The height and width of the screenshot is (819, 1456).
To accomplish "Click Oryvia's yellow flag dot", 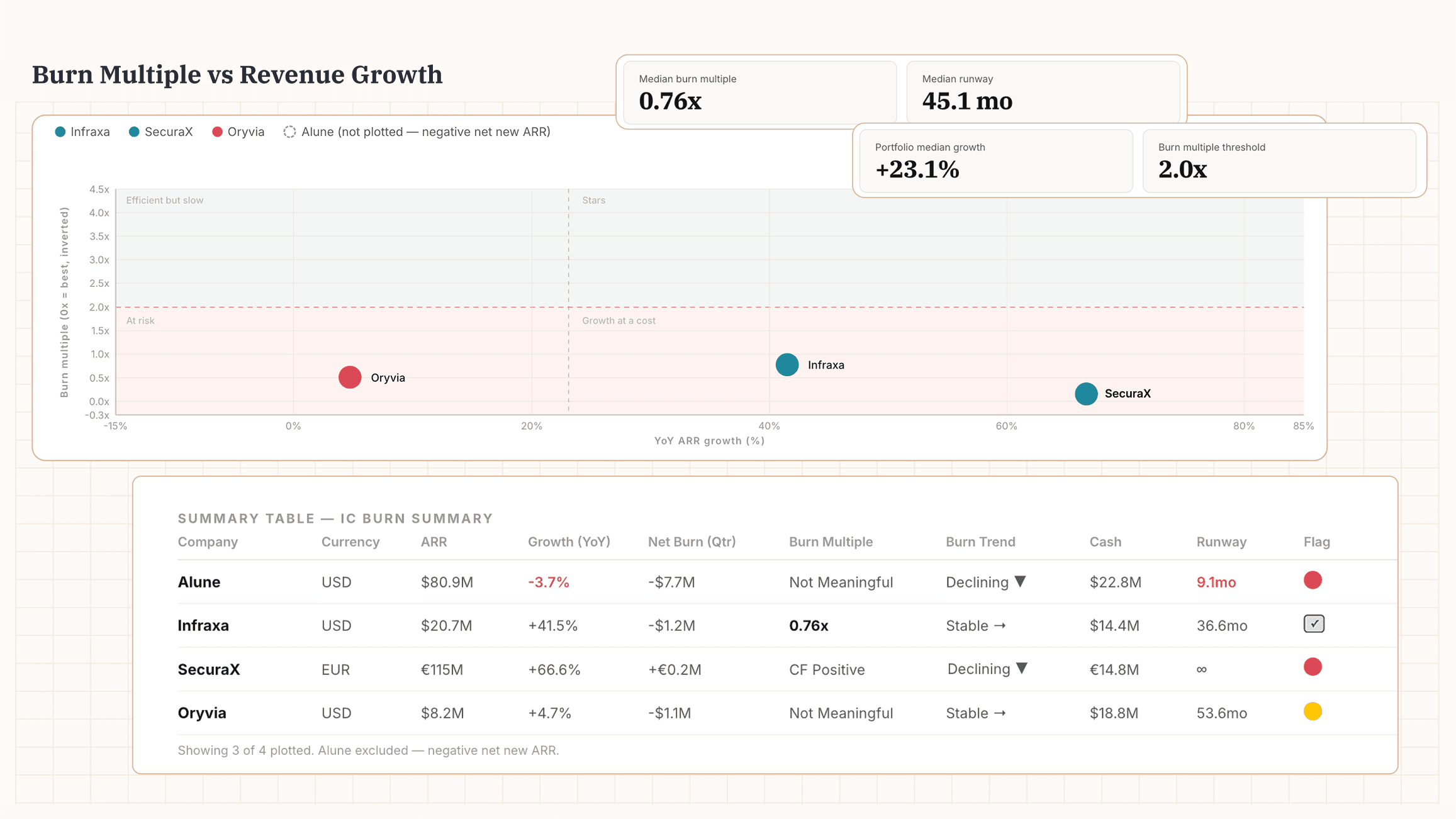I will click(x=1313, y=711).
